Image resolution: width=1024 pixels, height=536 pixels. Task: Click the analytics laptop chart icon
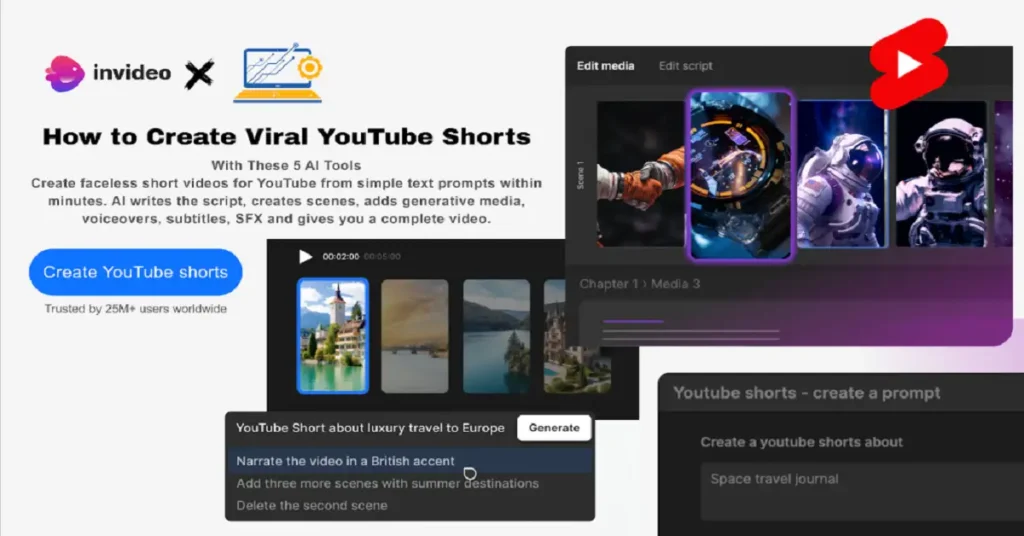click(278, 73)
